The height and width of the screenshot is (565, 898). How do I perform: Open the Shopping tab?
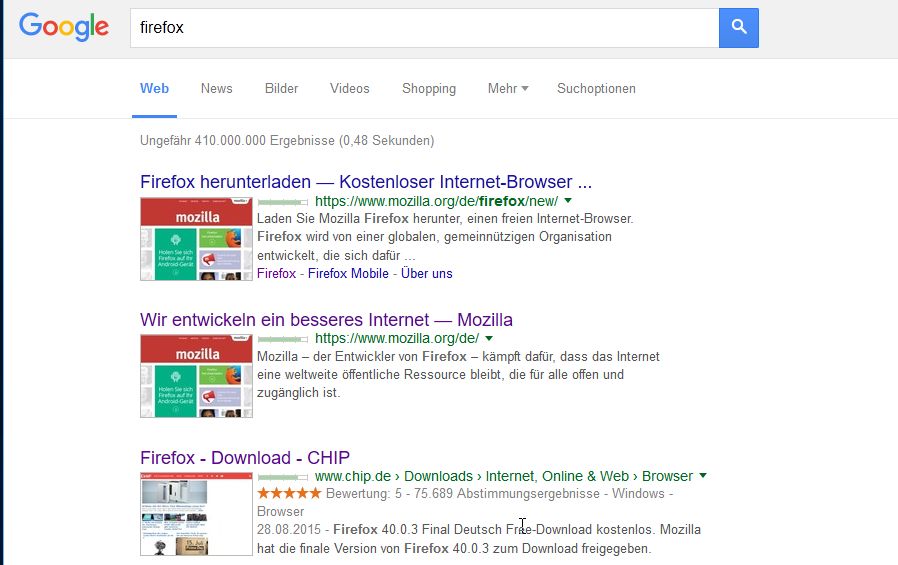(429, 89)
